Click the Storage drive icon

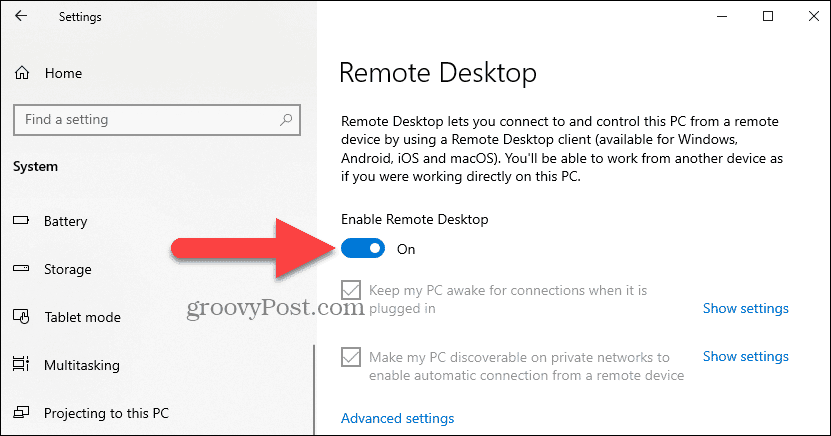tap(21, 268)
